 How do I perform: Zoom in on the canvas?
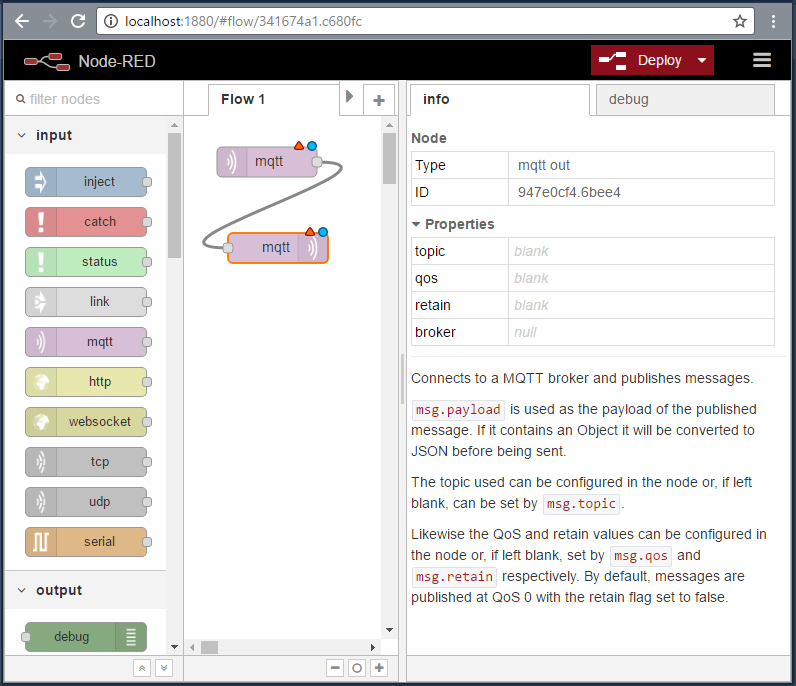tap(379, 668)
